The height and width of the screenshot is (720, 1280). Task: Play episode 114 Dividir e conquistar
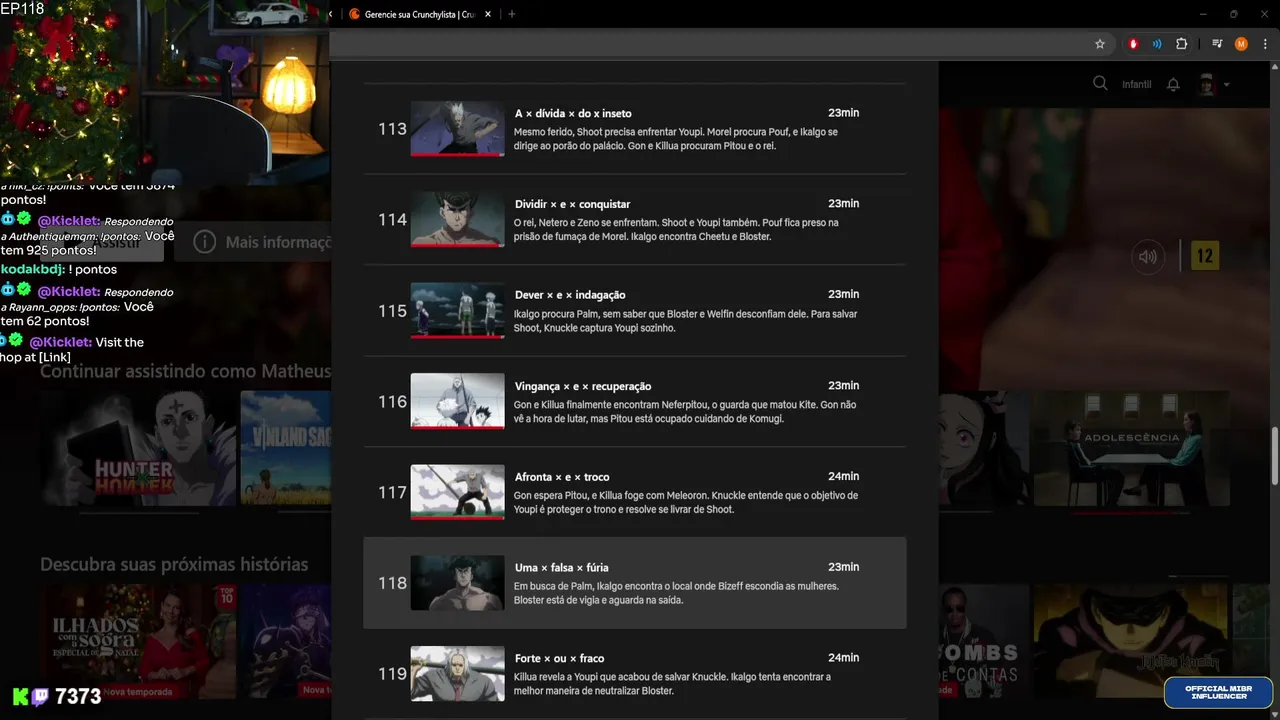(x=634, y=220)
